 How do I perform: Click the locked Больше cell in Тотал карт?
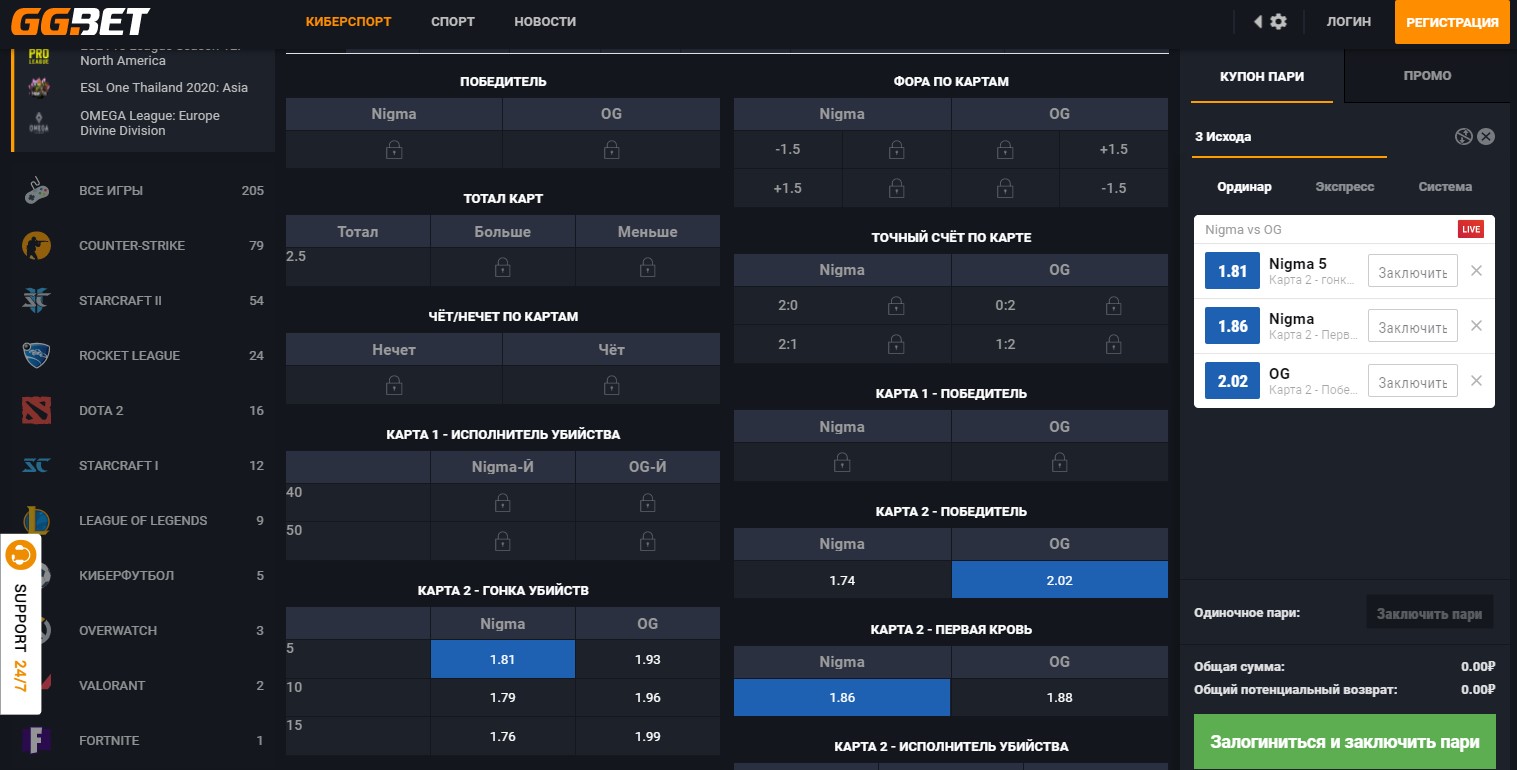click(x=503, y=267)
